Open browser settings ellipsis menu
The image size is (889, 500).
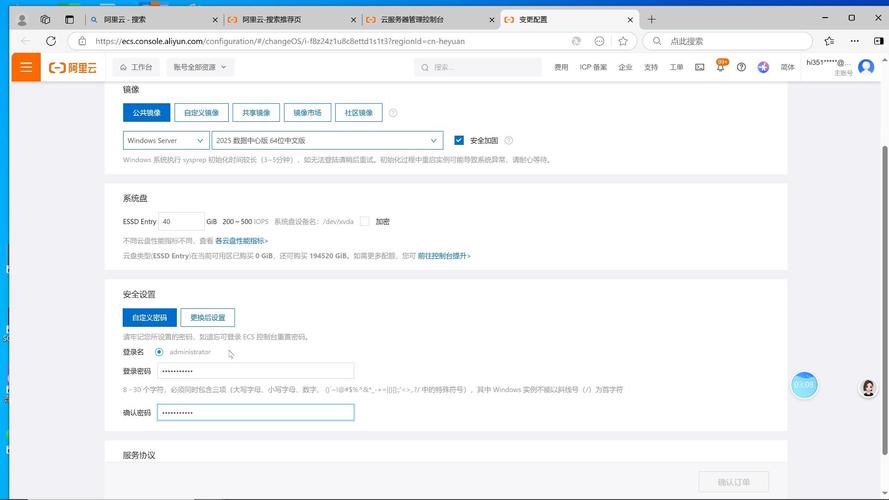pos(854,41)
